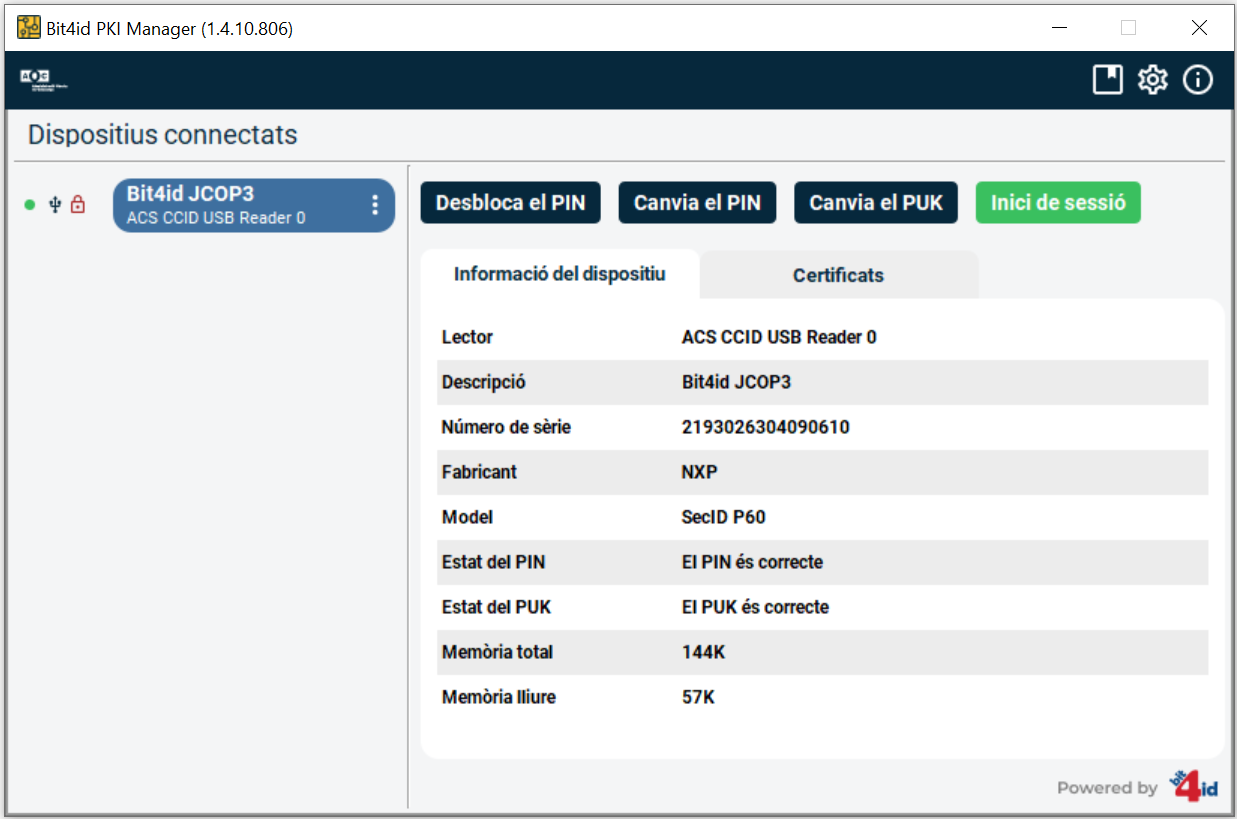Image resolution: width=1237 pixels, height=819 pixels.
Task: Click the 'Fabricant' label
Action: coord(479,472)
